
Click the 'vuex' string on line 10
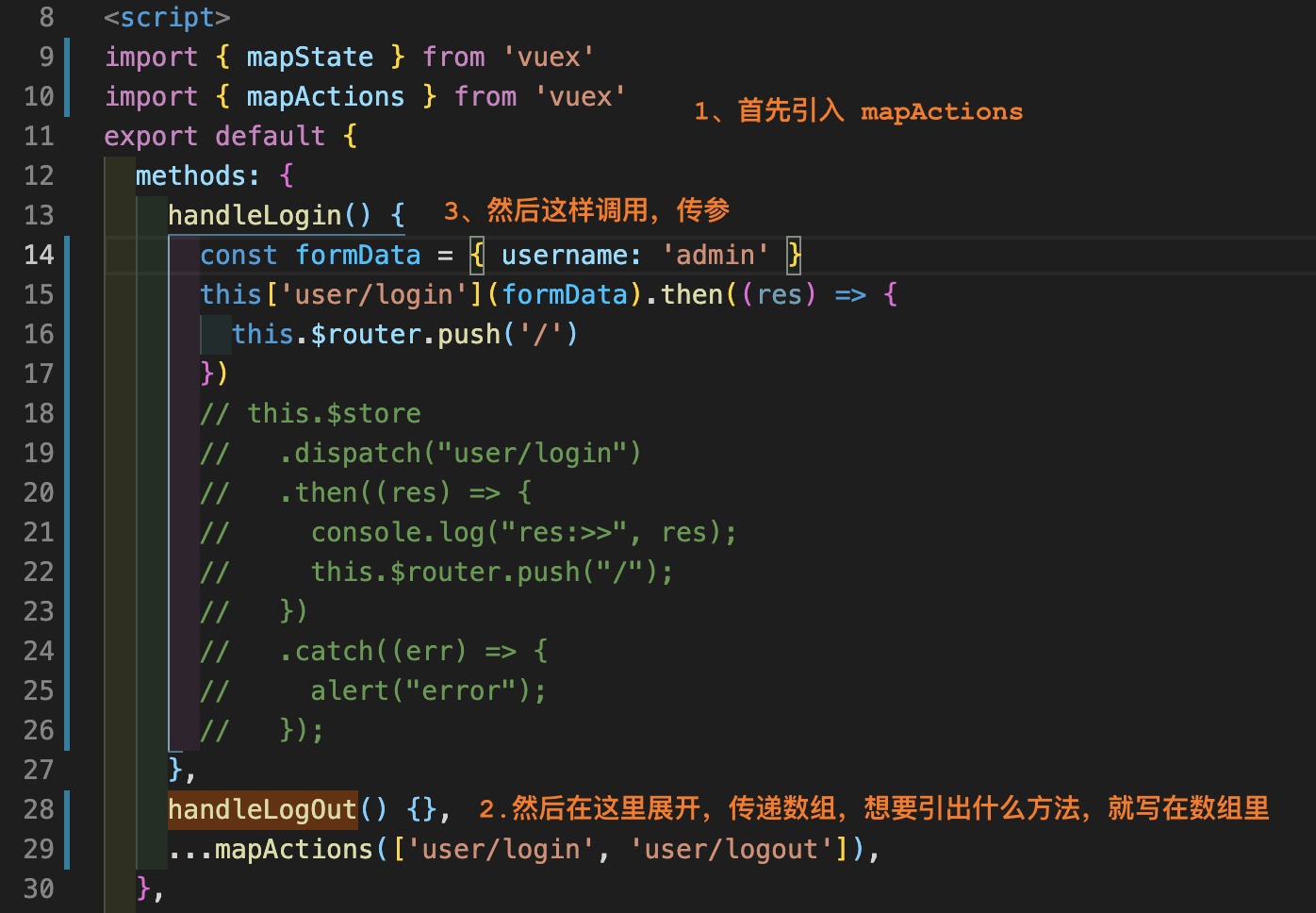581,96
